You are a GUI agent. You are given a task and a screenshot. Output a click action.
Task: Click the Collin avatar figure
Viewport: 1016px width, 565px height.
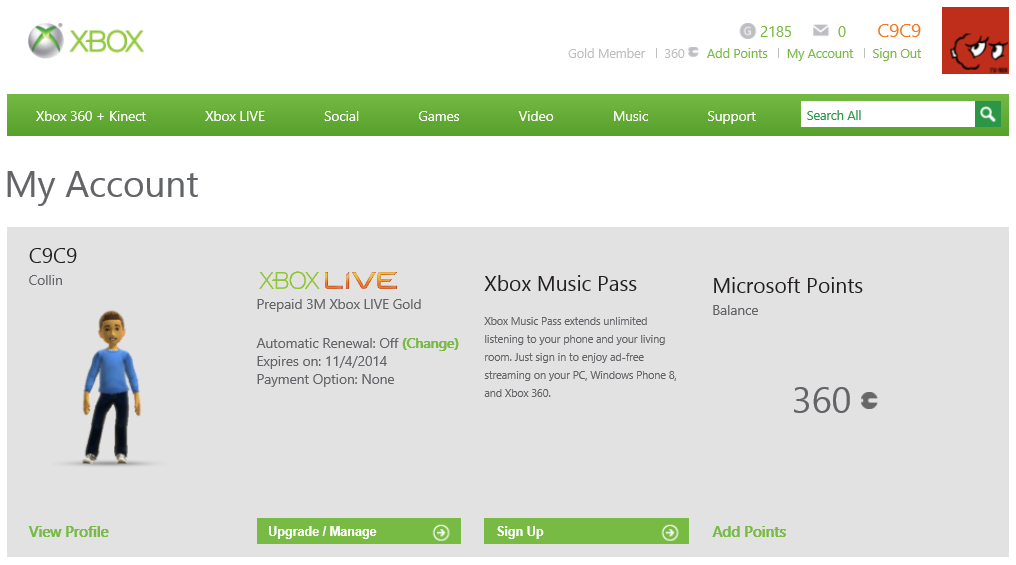[x=111, y=387]
